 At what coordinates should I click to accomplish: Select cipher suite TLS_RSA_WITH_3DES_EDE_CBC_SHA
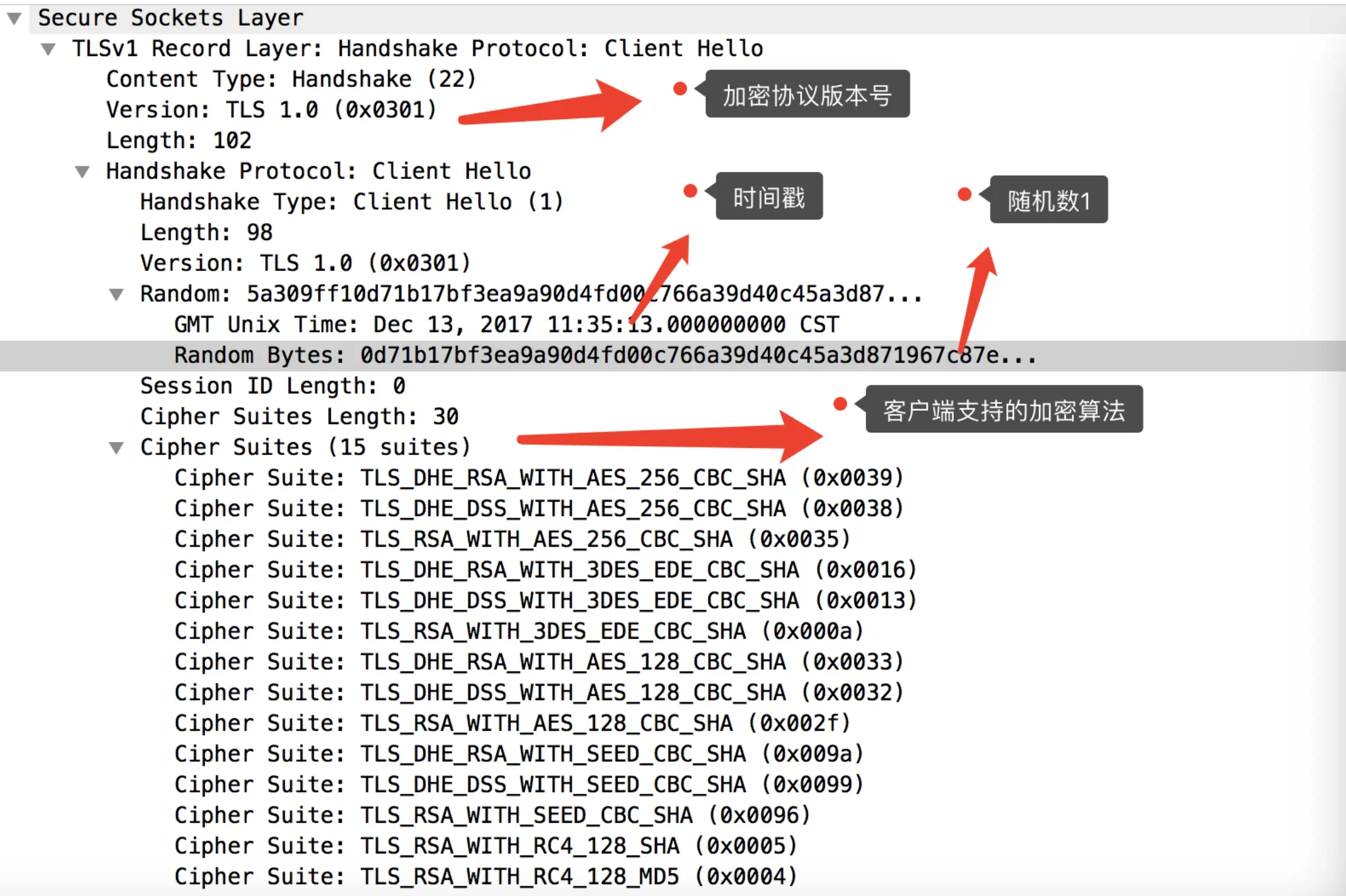tap(518, 631)
